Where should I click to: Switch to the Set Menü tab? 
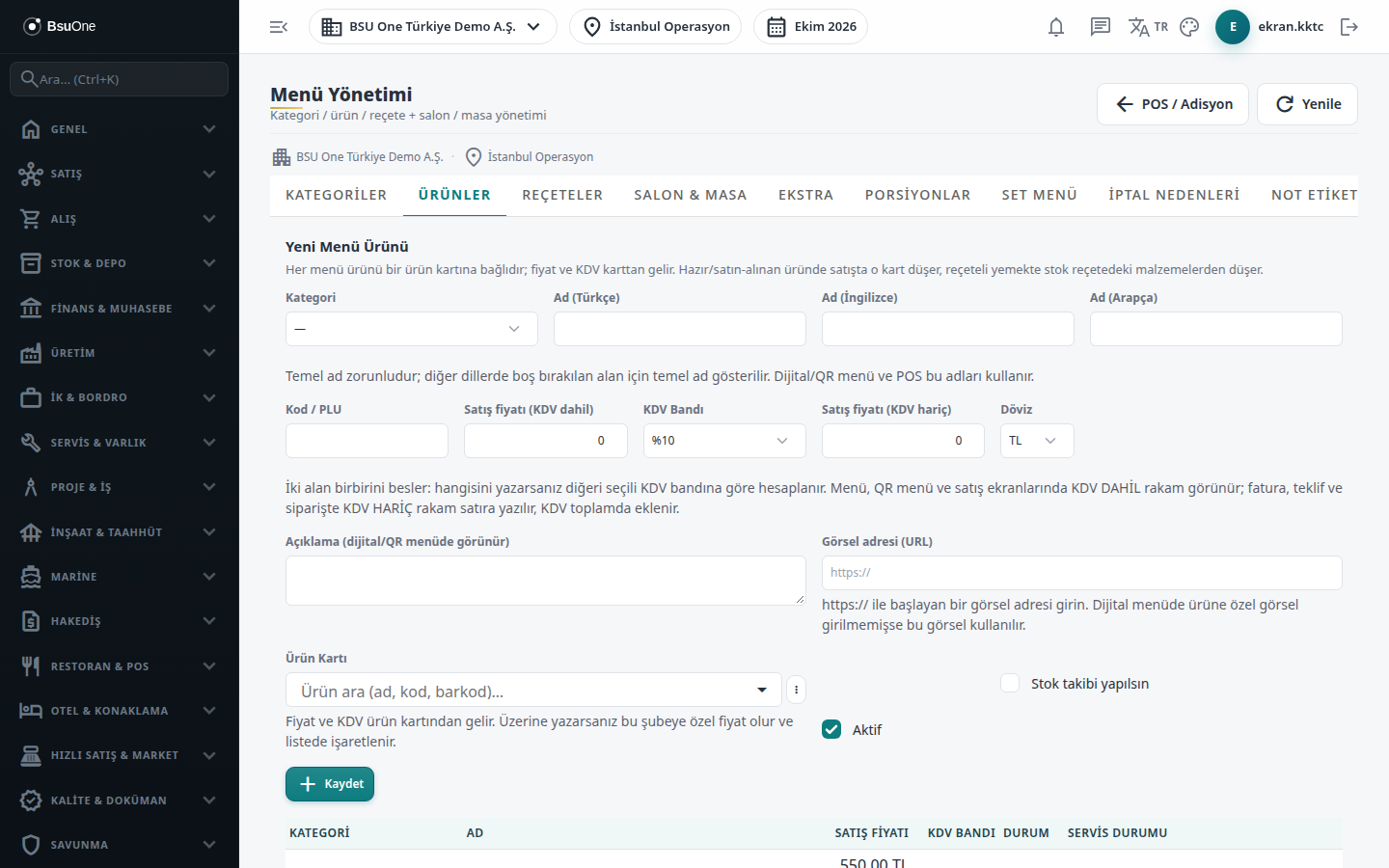coord(1040,195)
